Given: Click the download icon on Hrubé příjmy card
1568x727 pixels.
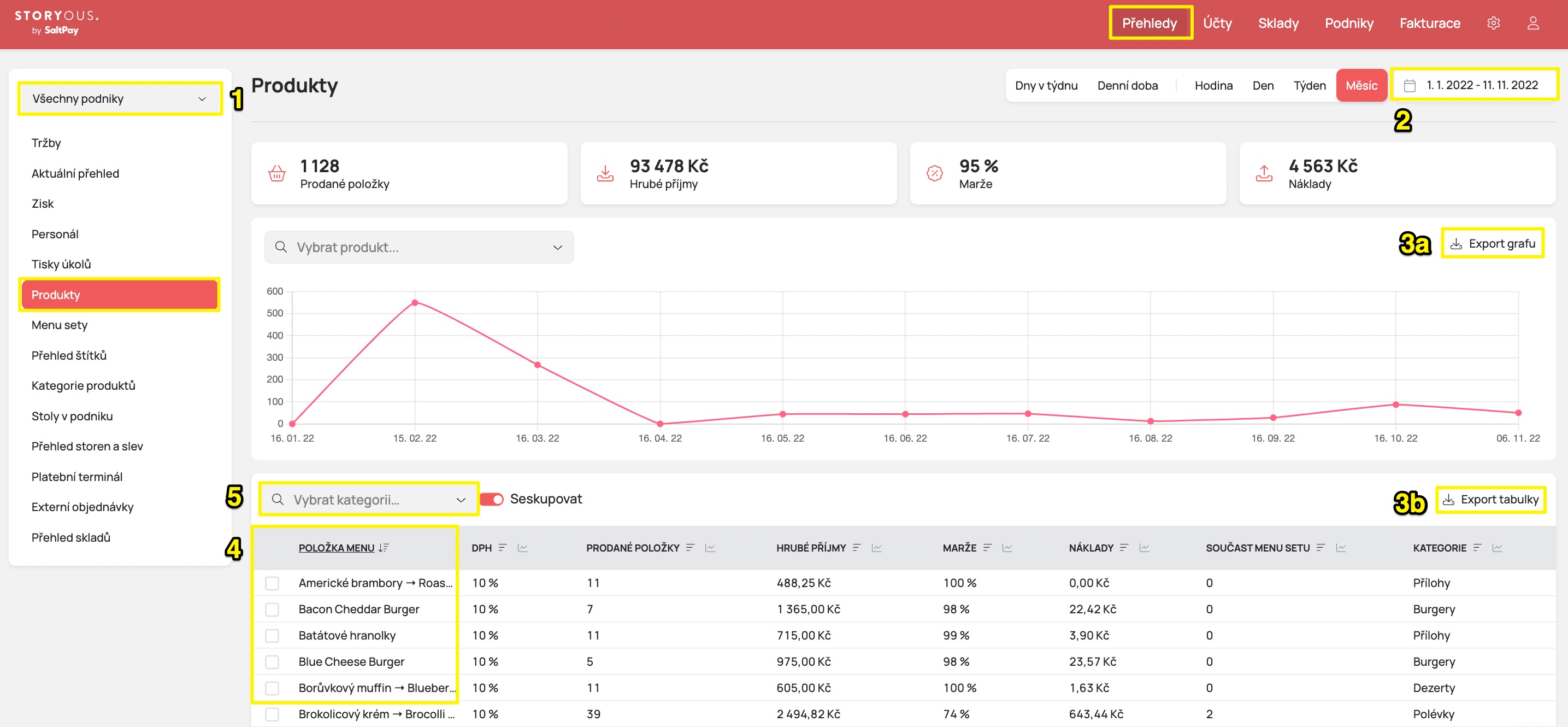Looking at the screenshot, I should 605,173.
